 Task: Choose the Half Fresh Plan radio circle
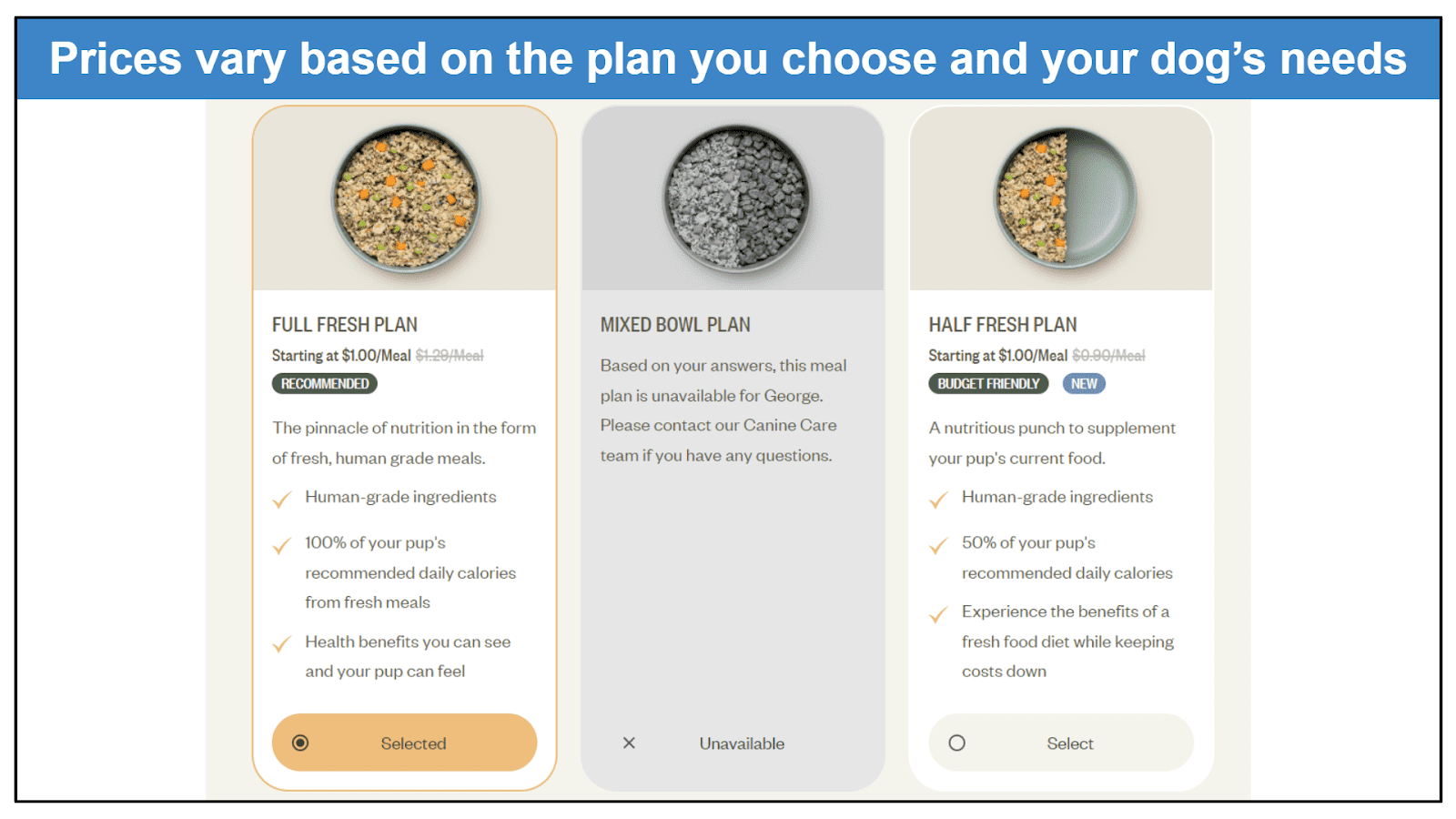956,743
